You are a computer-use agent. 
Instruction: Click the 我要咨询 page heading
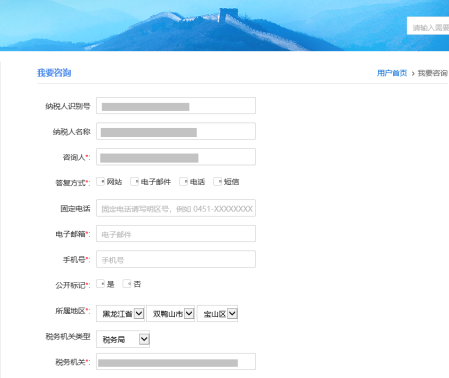click(x=54, y=73)
